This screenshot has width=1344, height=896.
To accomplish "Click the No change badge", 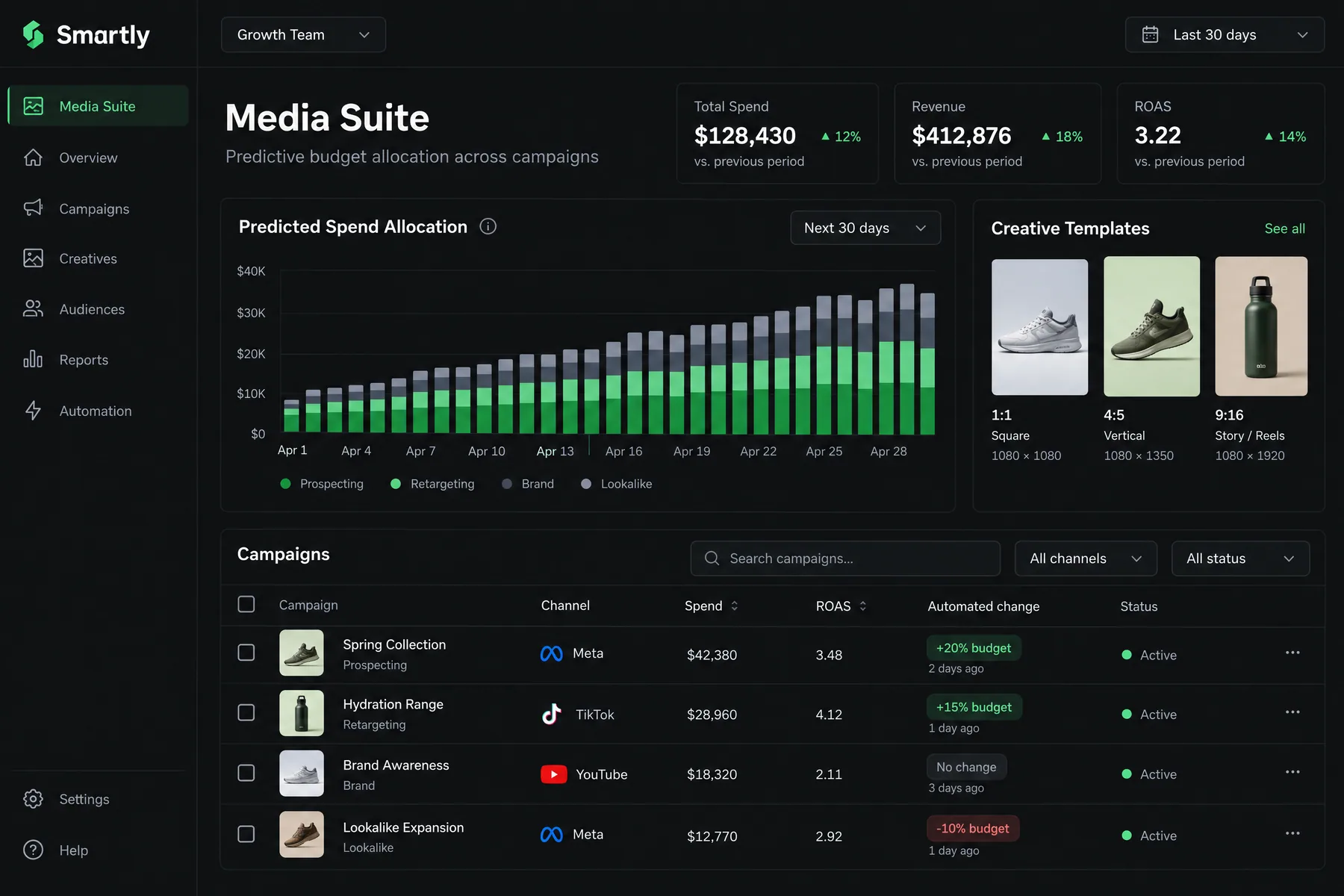I will click(966, 767).
